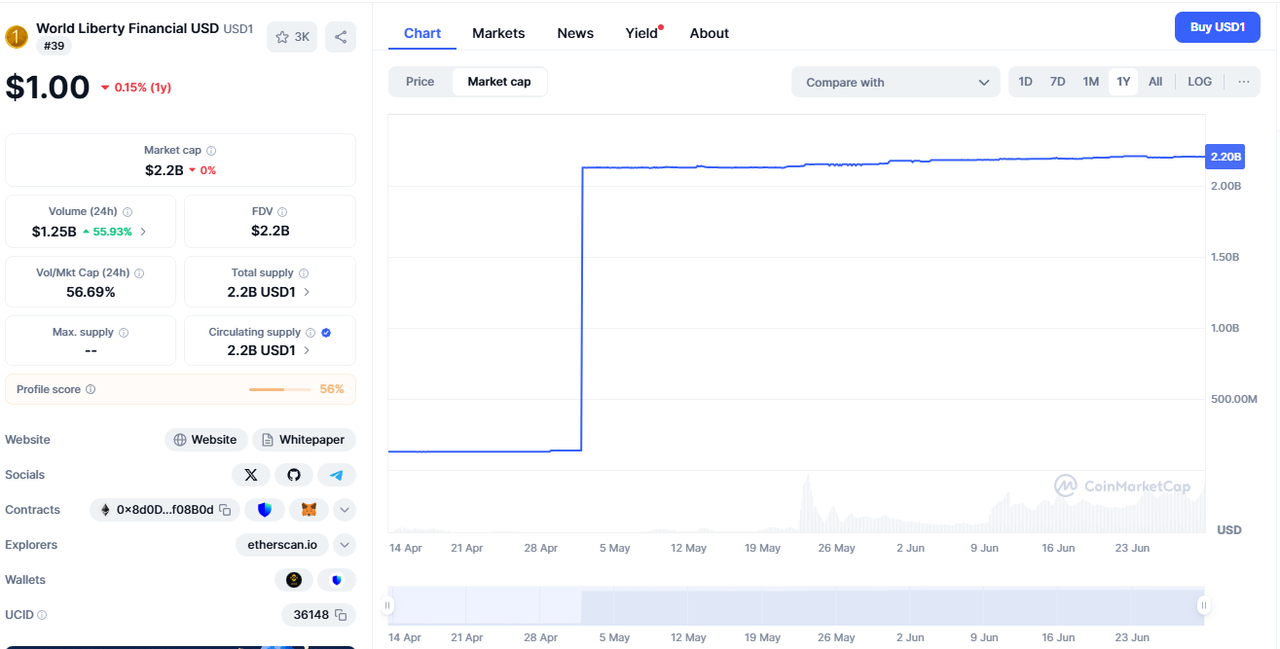The image size is (1280, 649).
Task: Click the Binance wallet icon next to Wallets
Action: pyautogui.click(x=293, y=579)
